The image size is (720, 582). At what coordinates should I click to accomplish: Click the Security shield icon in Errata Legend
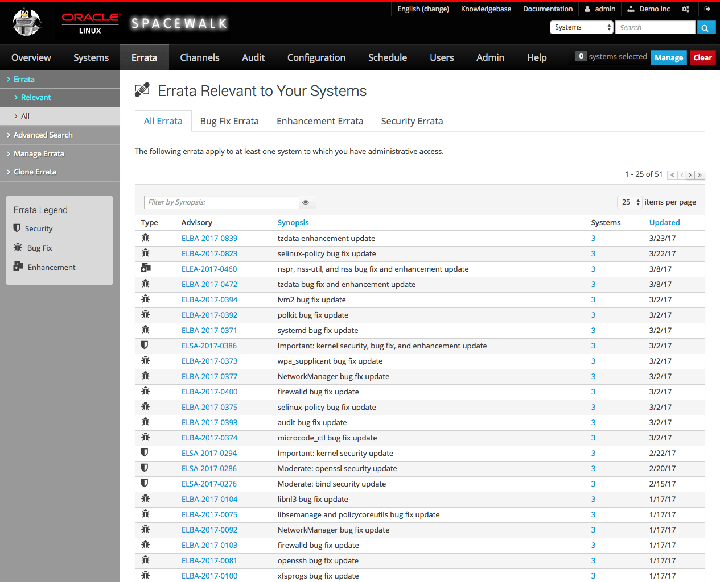click(x=17, y=228)
